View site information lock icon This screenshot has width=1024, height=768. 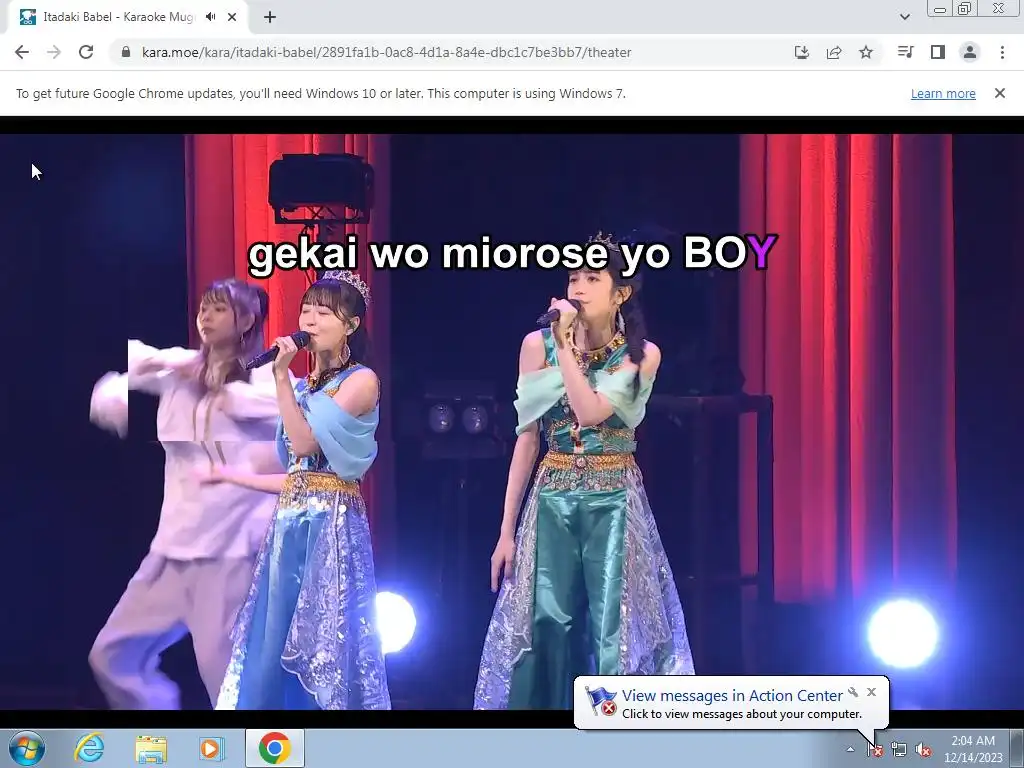click(126, 52)
